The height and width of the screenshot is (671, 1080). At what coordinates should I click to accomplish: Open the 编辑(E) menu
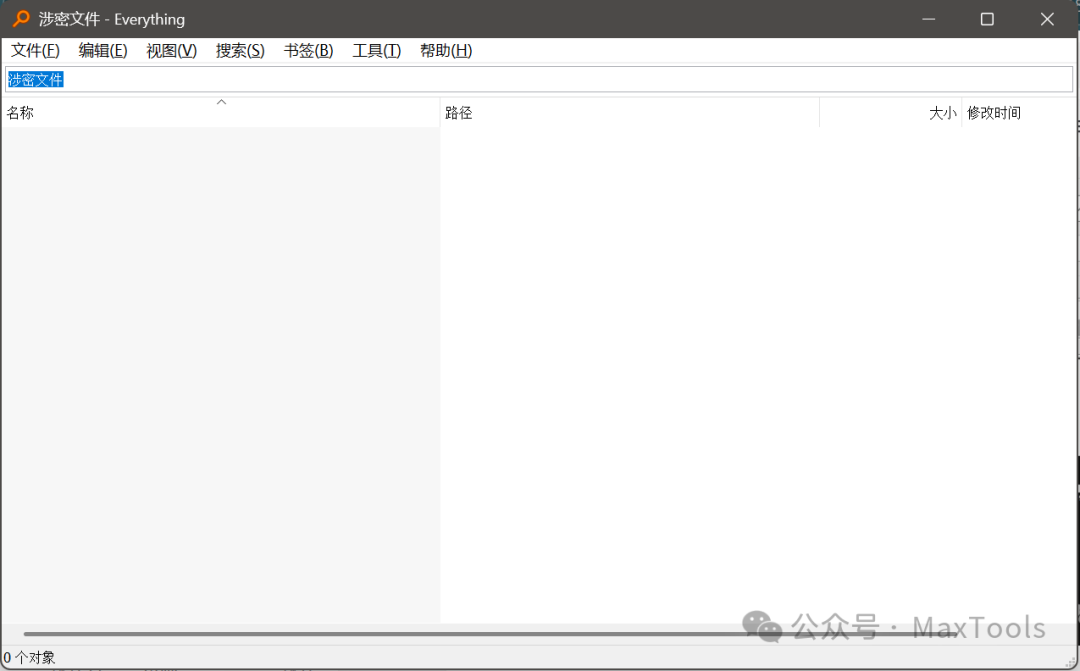click(x=103, y=50)
